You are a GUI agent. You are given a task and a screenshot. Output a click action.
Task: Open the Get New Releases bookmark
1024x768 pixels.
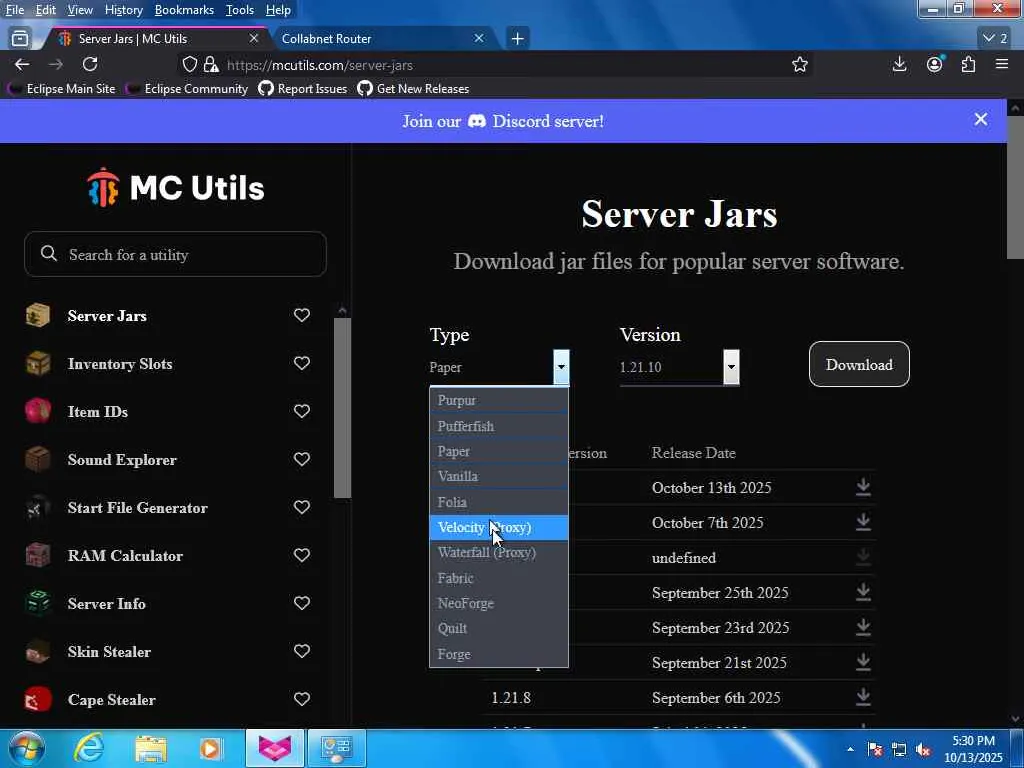[413, 88]
